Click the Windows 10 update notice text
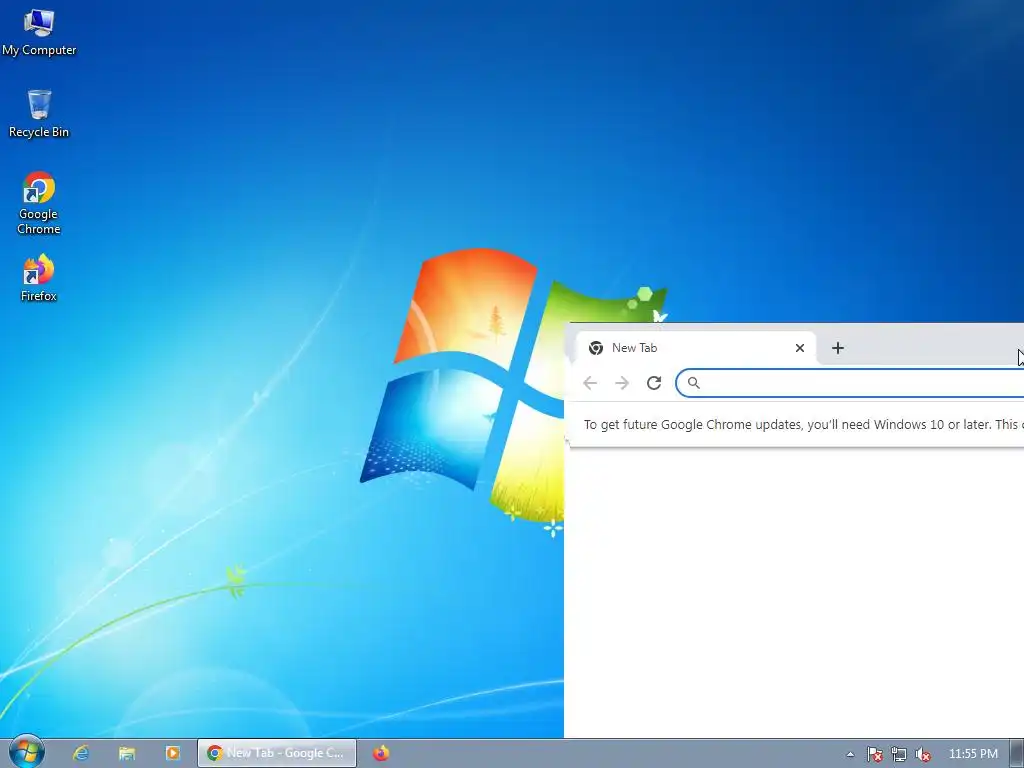Screen dimensions: 1024x768 coord(803,424)
